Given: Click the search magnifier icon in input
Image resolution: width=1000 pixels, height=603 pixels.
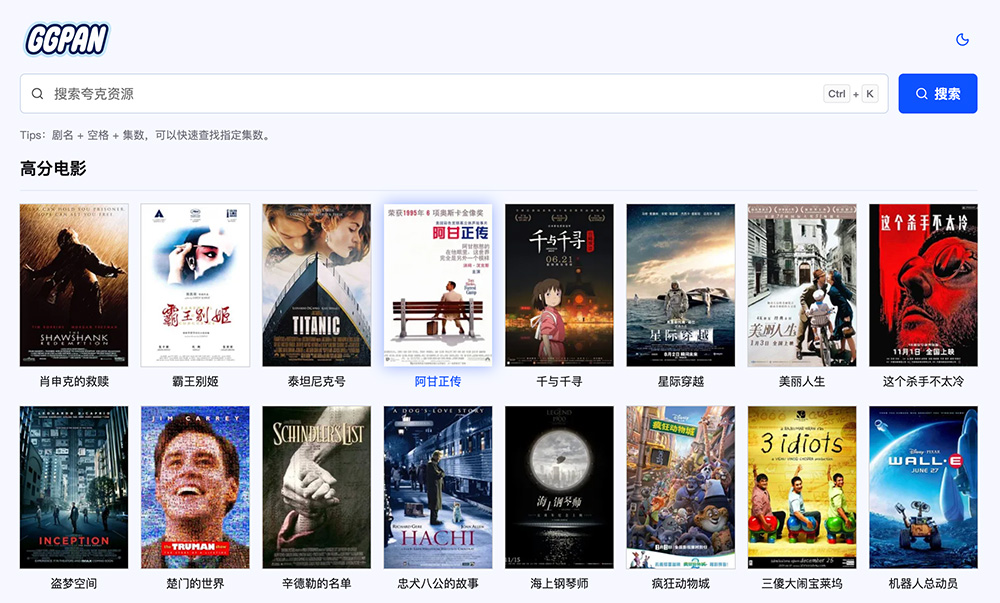Looking at the screenshot, I should pos(38,94).
